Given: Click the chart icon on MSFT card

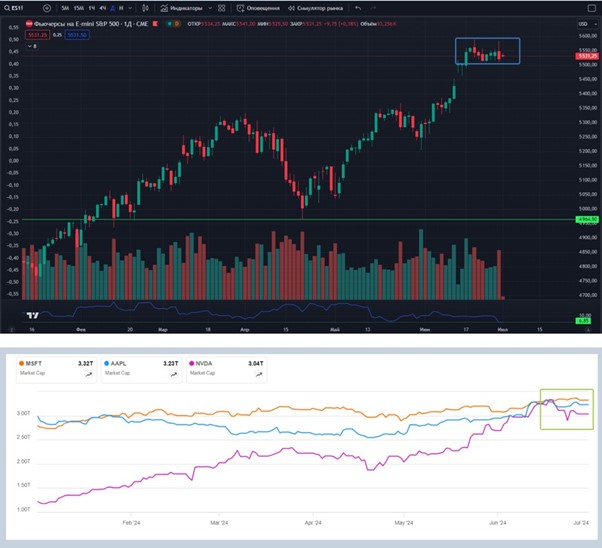Looking at the screenshot, I should tap(89, 374).
